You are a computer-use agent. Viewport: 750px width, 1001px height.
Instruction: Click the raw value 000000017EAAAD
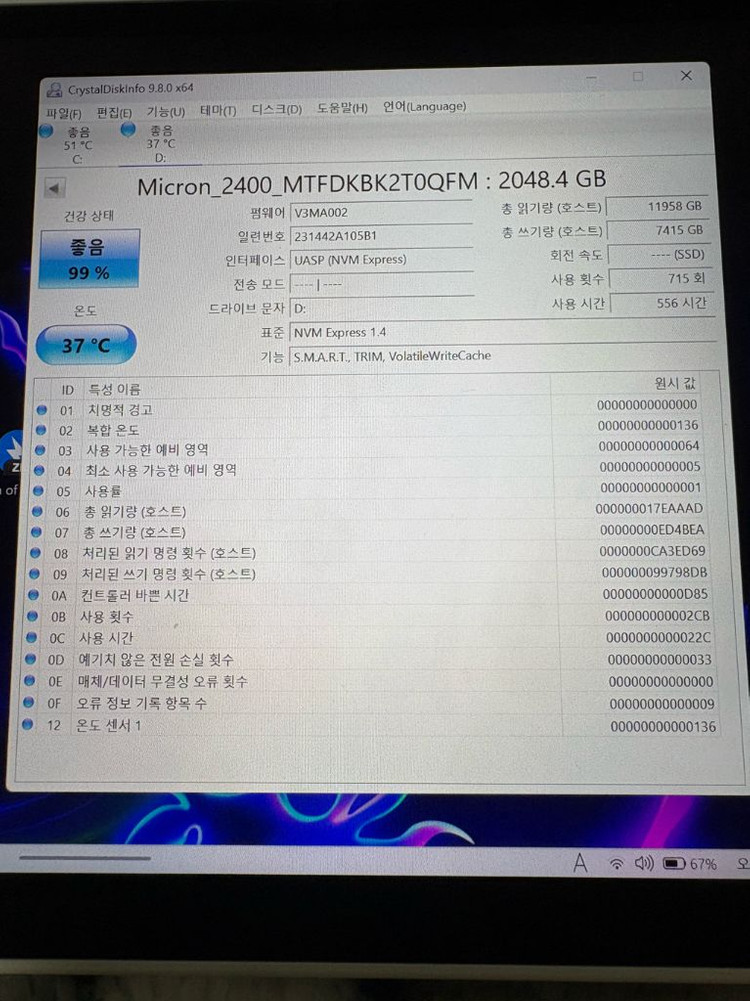(x=649, y=509)
